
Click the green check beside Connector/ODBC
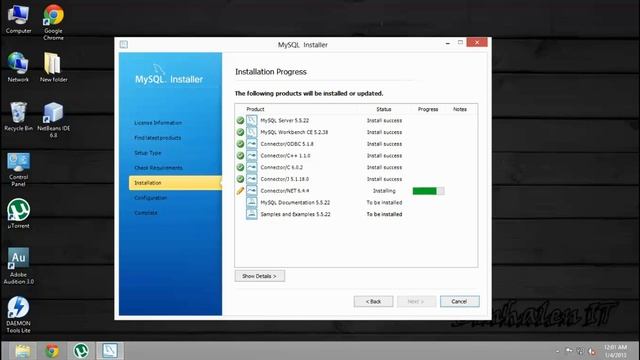point(240,144)
